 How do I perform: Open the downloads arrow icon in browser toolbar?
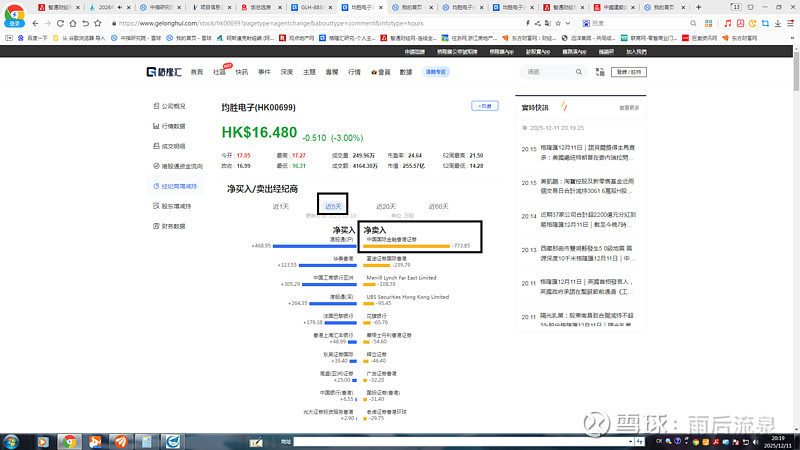[x=778, y=23]
